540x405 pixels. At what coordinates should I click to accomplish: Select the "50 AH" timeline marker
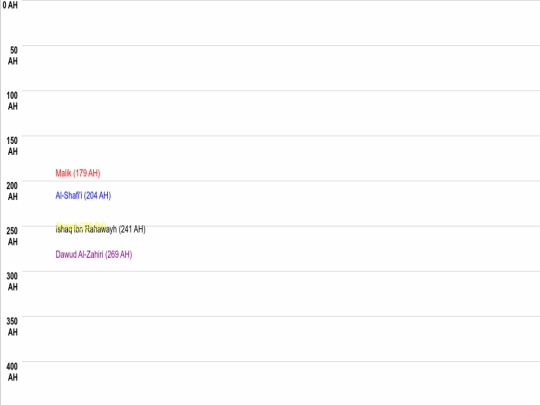pyautogui.click(x=13, y=55)
